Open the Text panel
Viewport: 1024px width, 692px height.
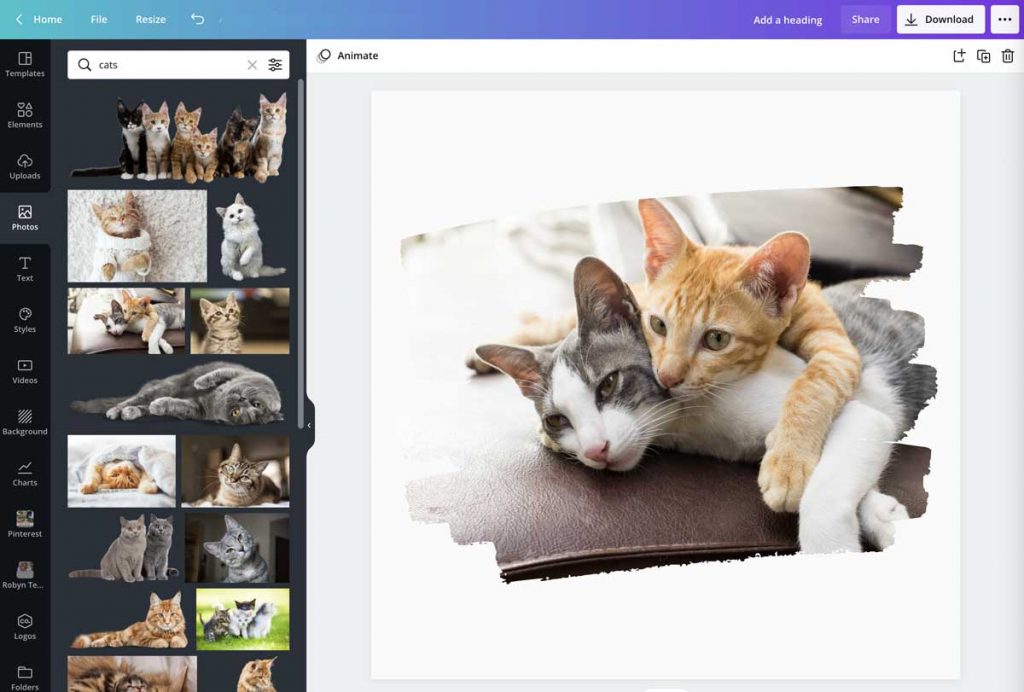pos(25,268)
